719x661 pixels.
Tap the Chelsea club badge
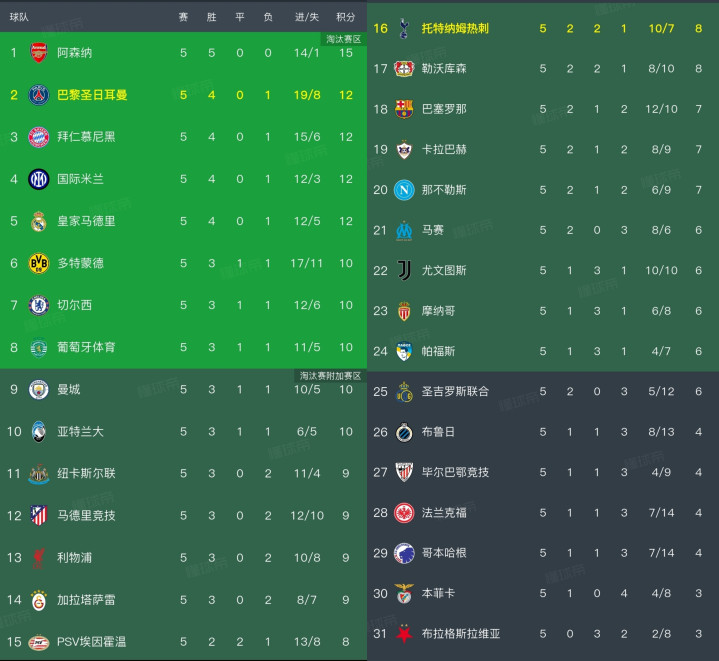[x=38, y=305]
